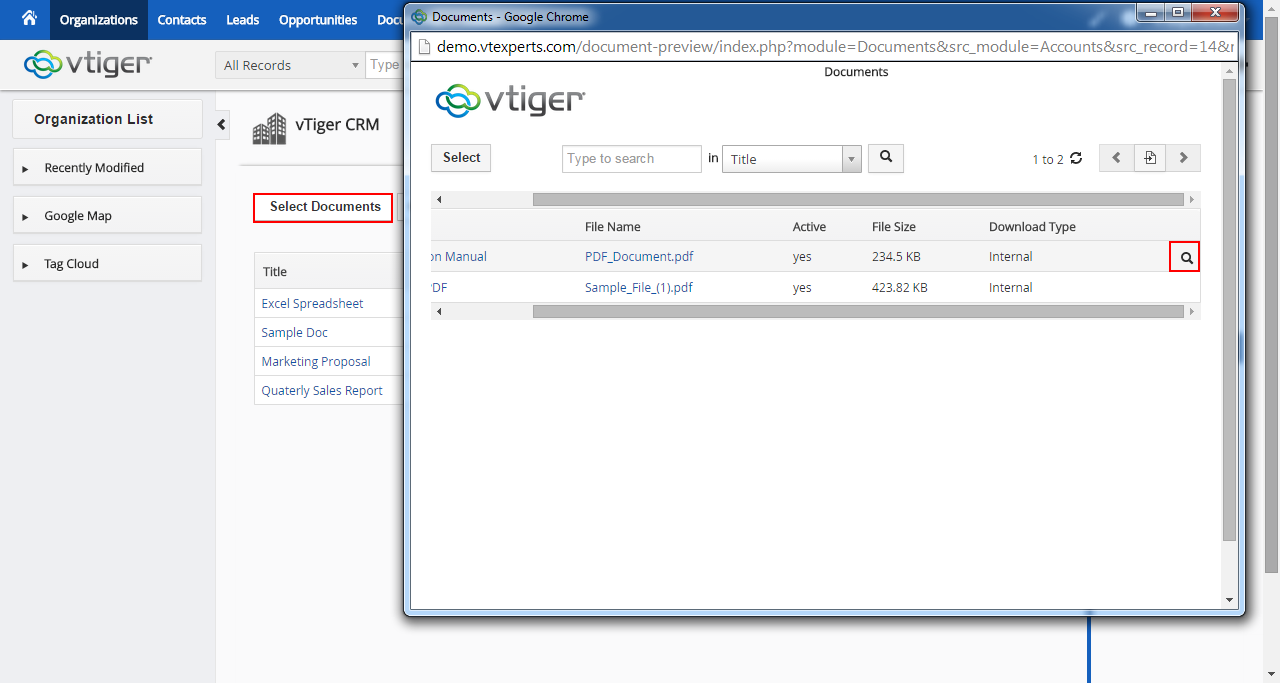Open the Marketing Proposal link
The height and width of the screenshot is (683, 1280).
(x=316, y=361)
